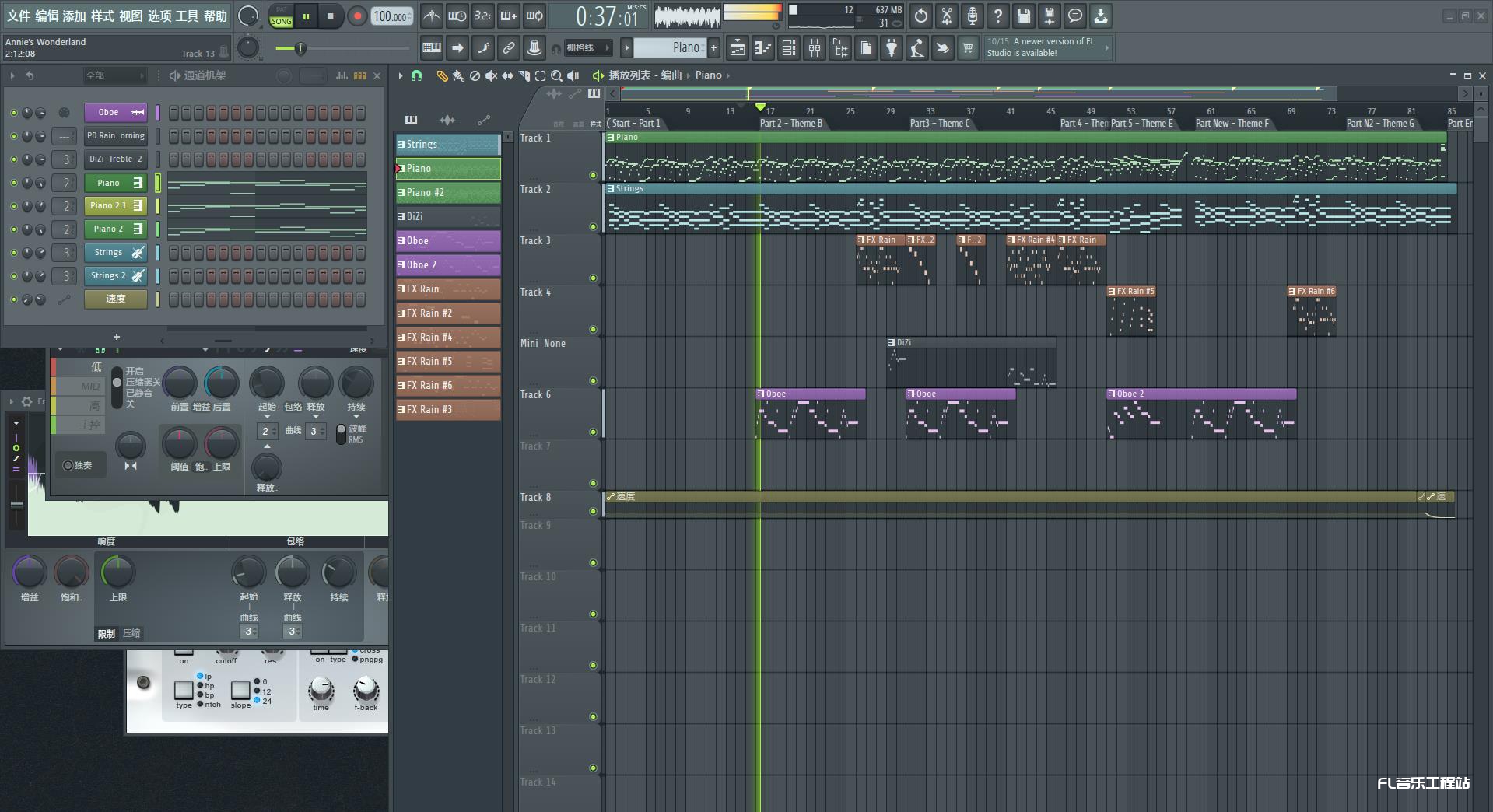
Task: Start recording with the red record button
Action: pyautogui.click(x=357, y=16)
